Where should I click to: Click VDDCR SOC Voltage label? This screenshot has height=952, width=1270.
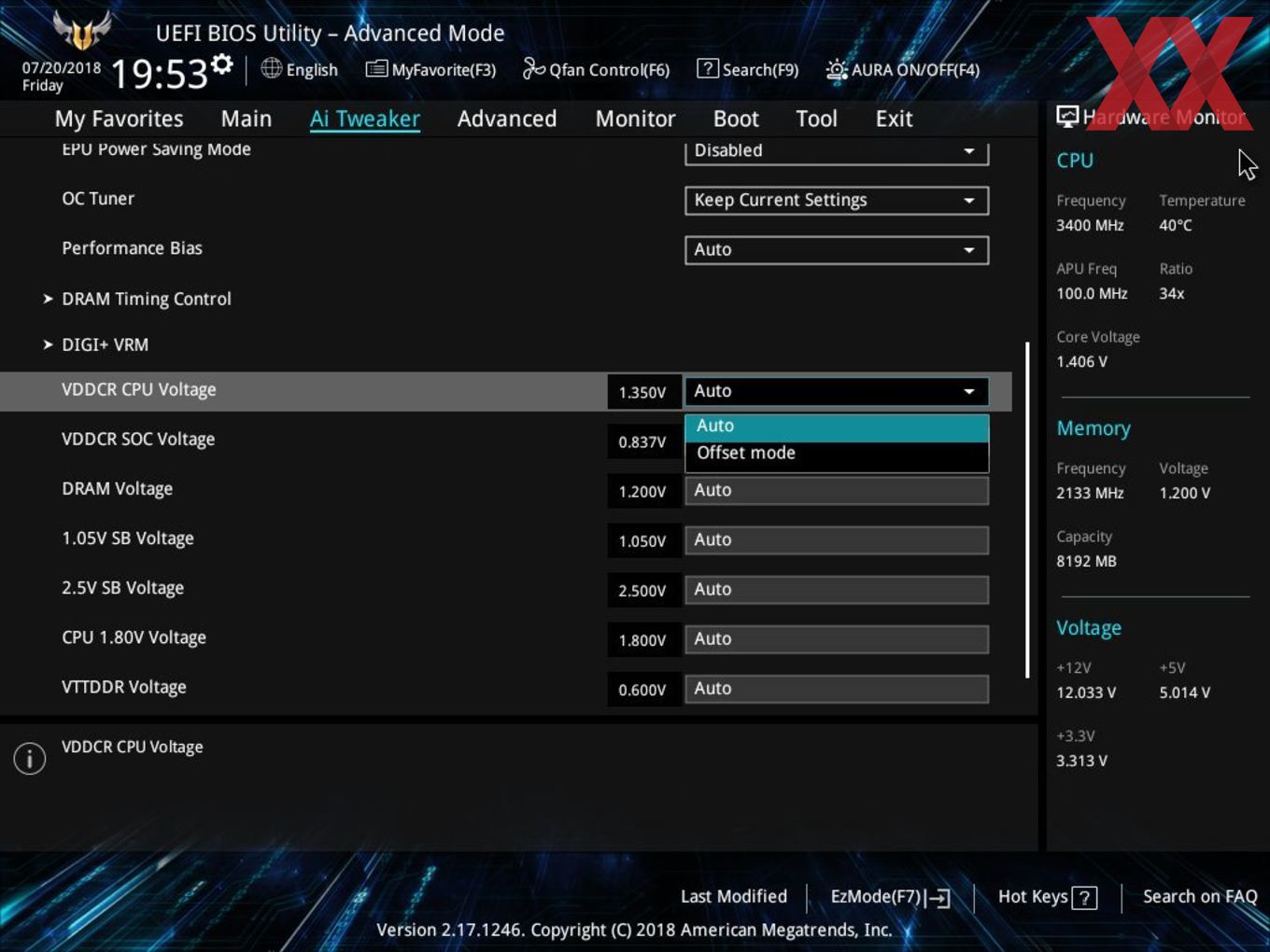(x=138, y=439)
